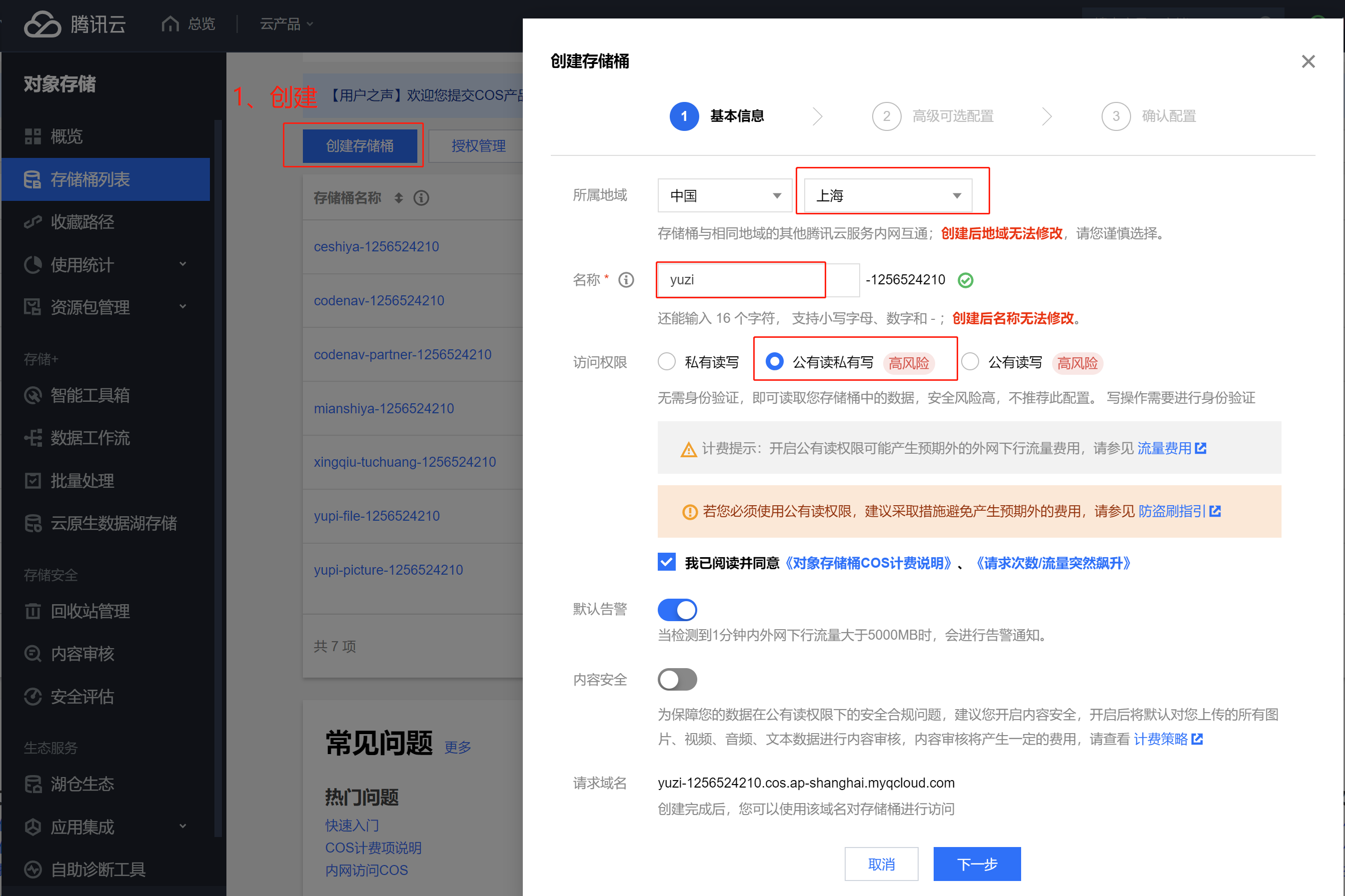Click the info icon next to 名称 label
1345x896 pixels.
click(626, 280)
